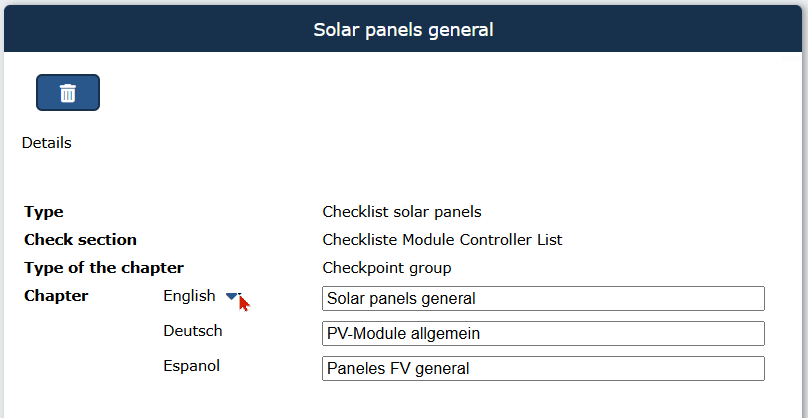Click the 'English' language label

(x=189, y=296)
